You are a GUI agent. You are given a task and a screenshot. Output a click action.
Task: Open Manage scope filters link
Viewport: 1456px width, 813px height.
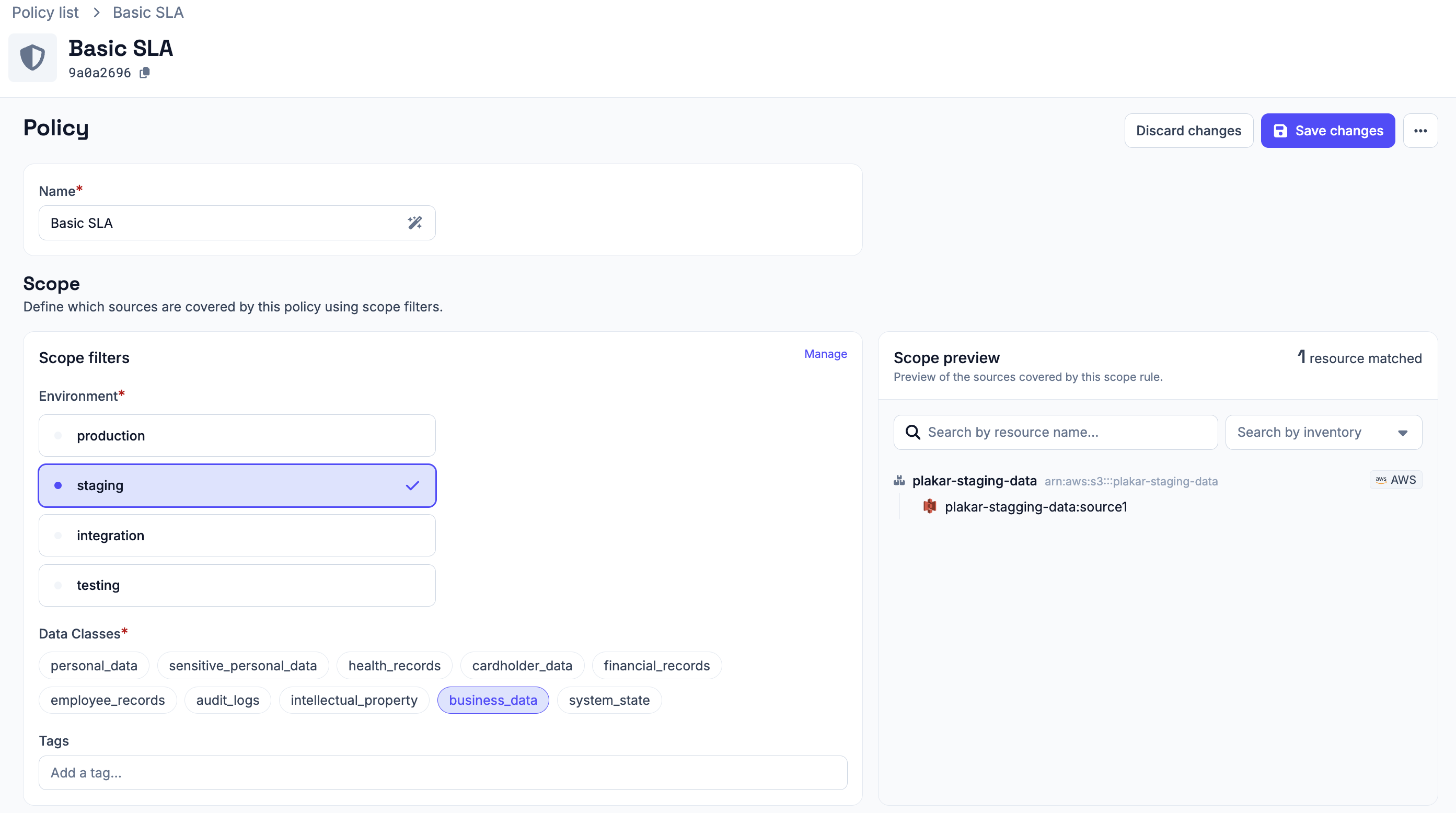click(825, 354)
